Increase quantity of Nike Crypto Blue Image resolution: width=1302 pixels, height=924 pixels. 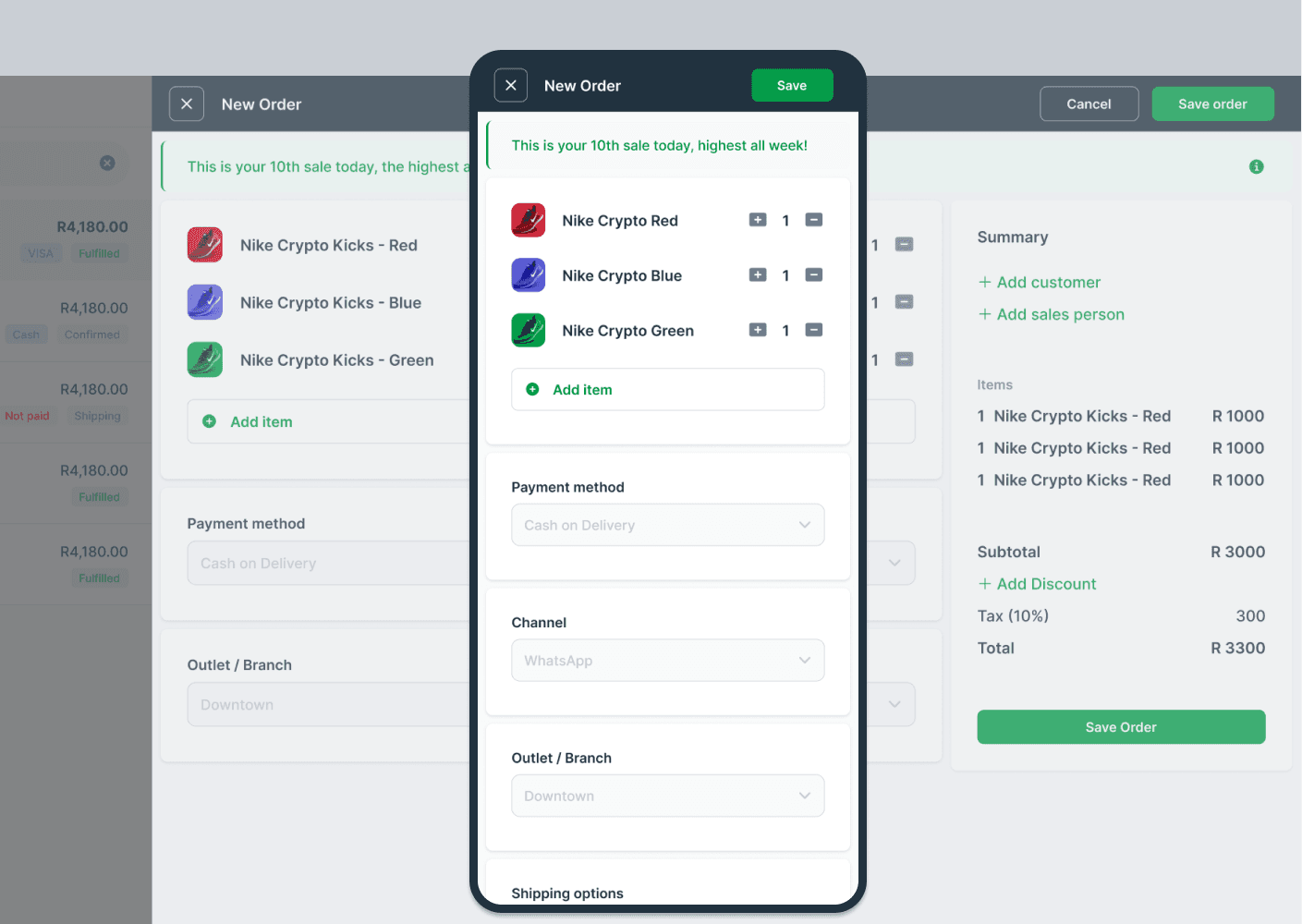(x=758, y=275)
